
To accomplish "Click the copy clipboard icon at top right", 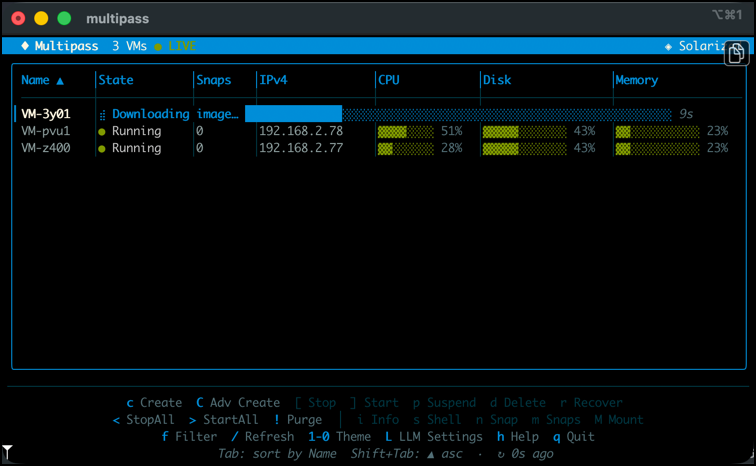I will (x=735, y=54).
